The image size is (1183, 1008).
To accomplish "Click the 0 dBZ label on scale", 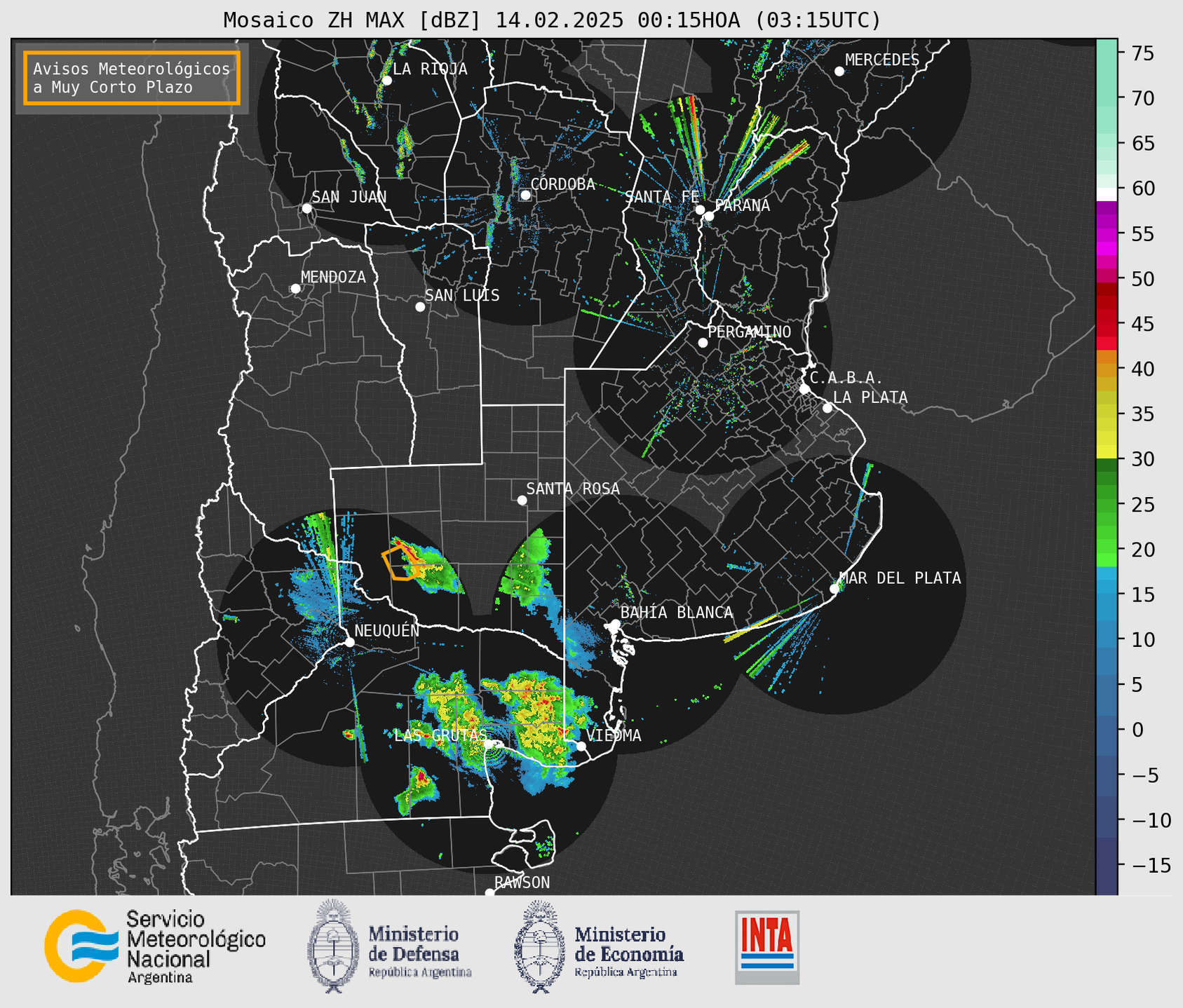I will 1137,730.
